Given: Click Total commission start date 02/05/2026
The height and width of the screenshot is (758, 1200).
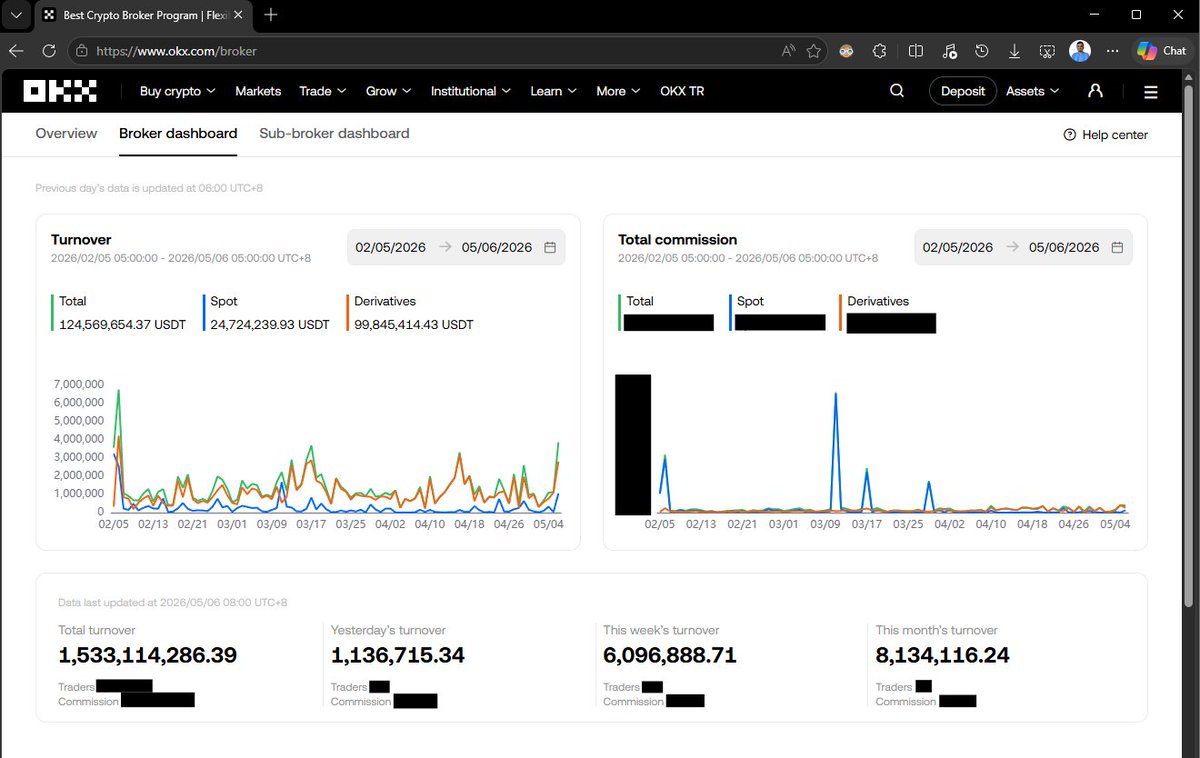Looking at the screenshot, I should pyautogui.click(x=958, y=247).
